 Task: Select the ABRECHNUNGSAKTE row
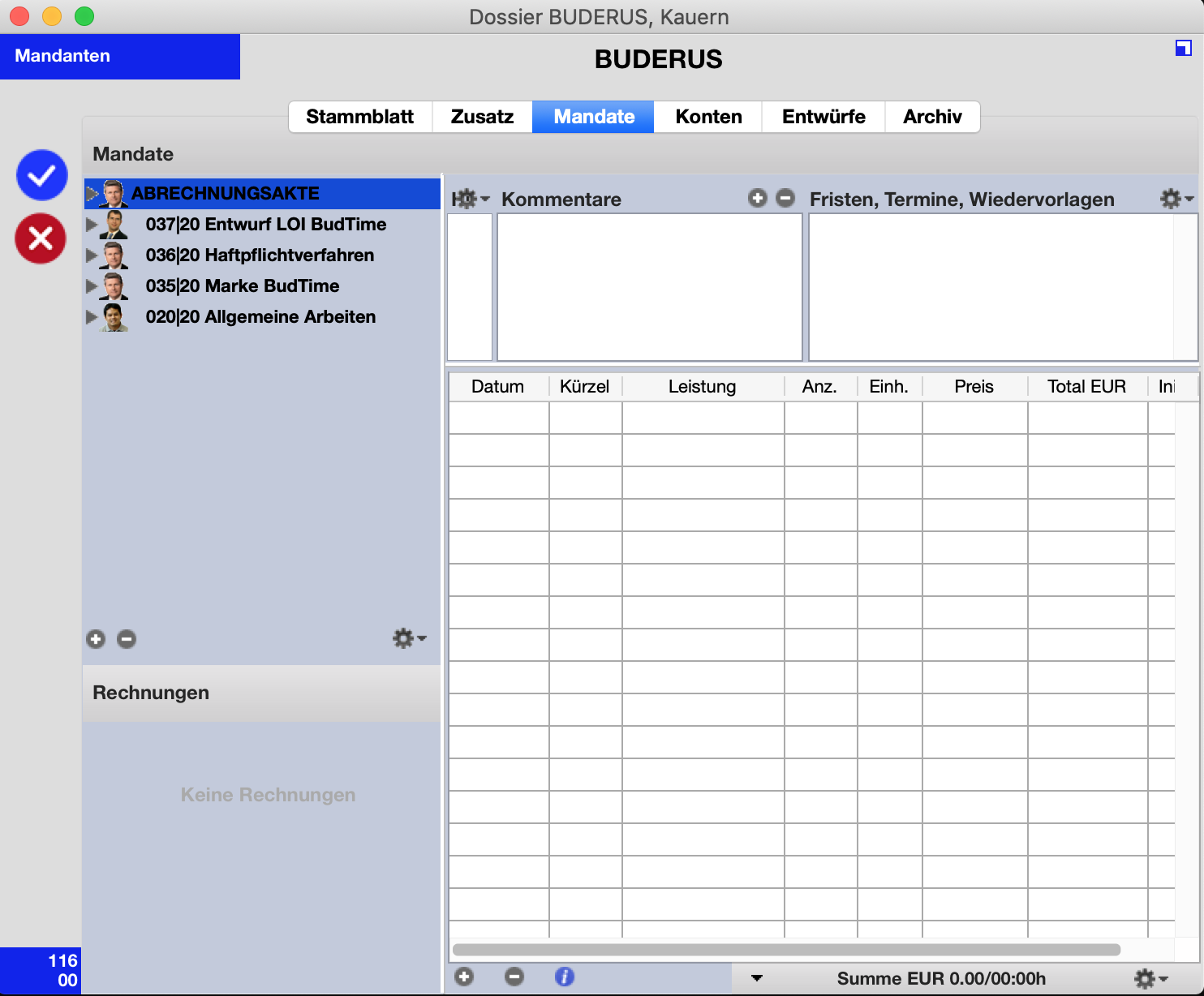coord(262,194)
